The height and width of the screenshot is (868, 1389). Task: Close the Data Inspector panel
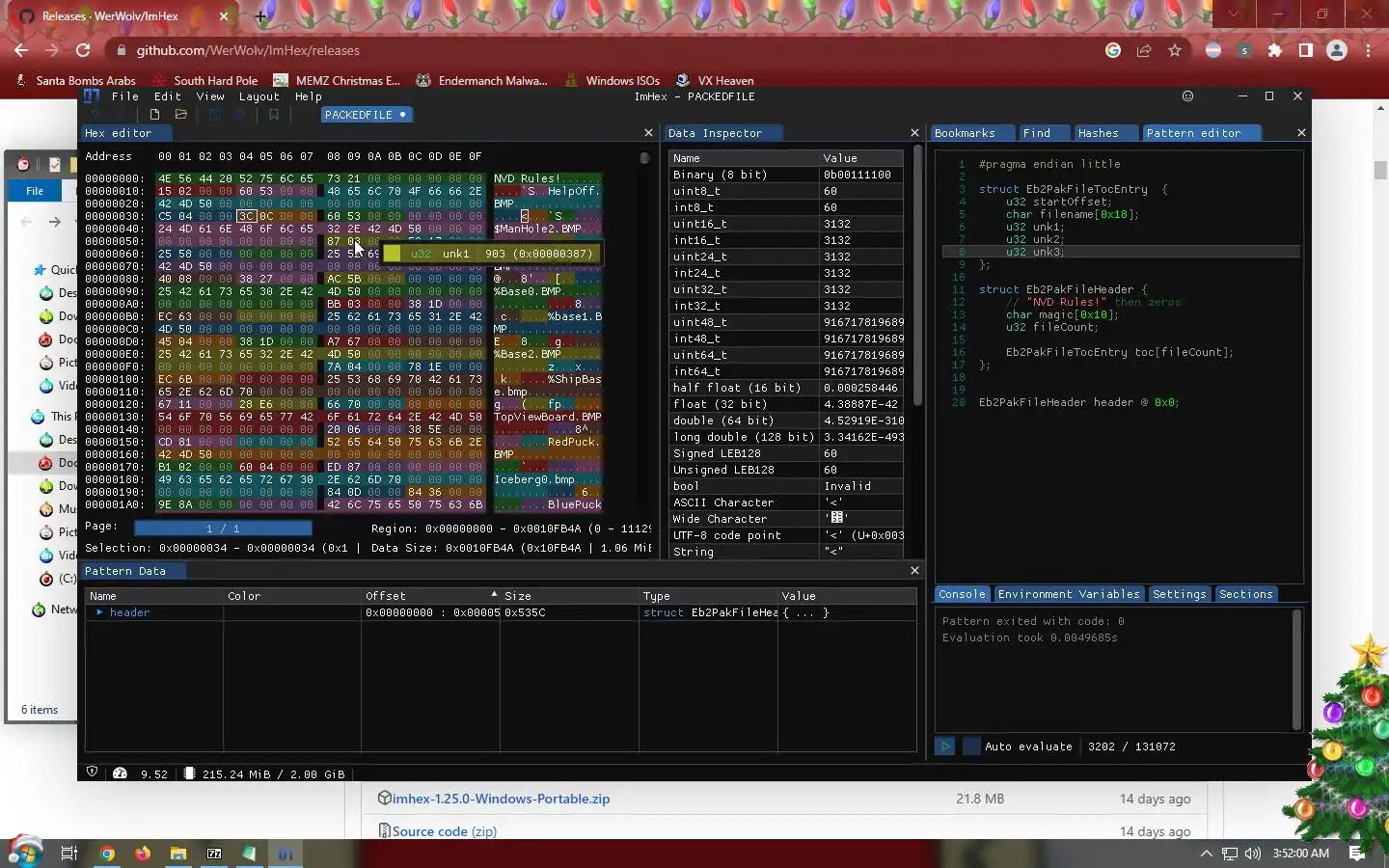(x=914, y=133)
